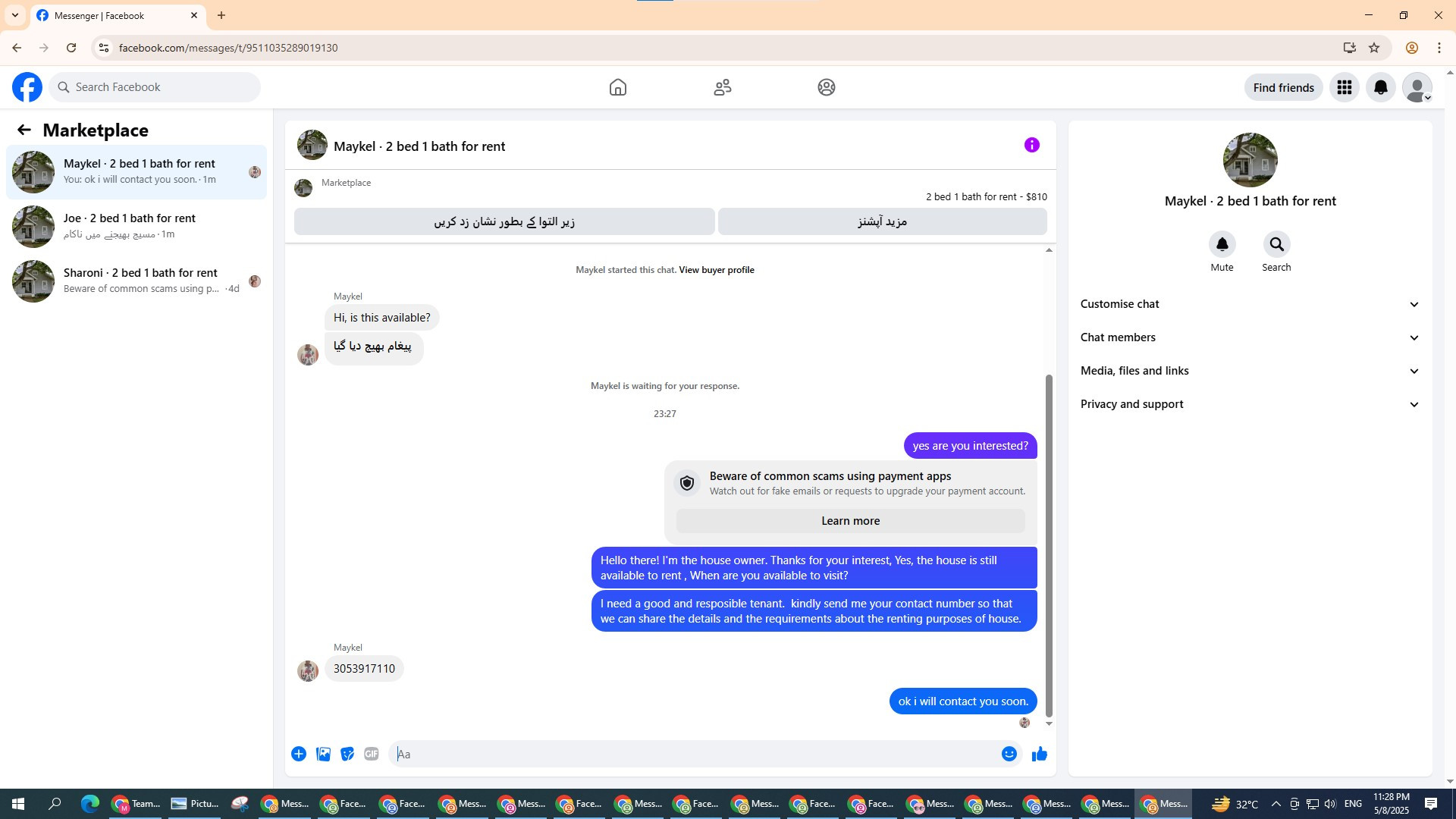Viewport: 1456px width, 819px height.
Task: Reload the page in browser
Action: (71, 48)
